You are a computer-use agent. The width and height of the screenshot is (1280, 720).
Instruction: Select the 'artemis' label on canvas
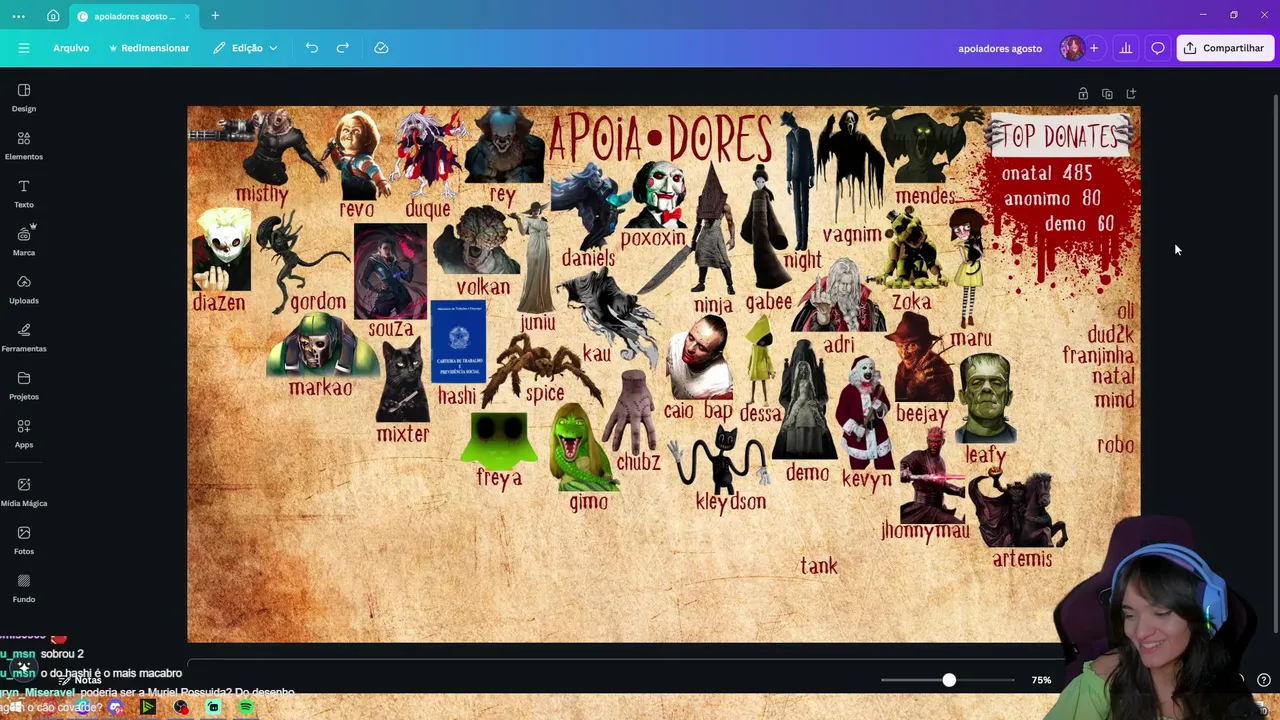pyautogui.click(x=1022, y=559)
